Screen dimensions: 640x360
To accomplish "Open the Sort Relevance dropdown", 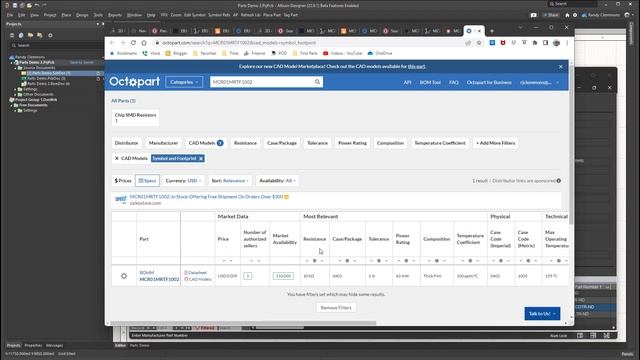I will (x=230, y=180).
